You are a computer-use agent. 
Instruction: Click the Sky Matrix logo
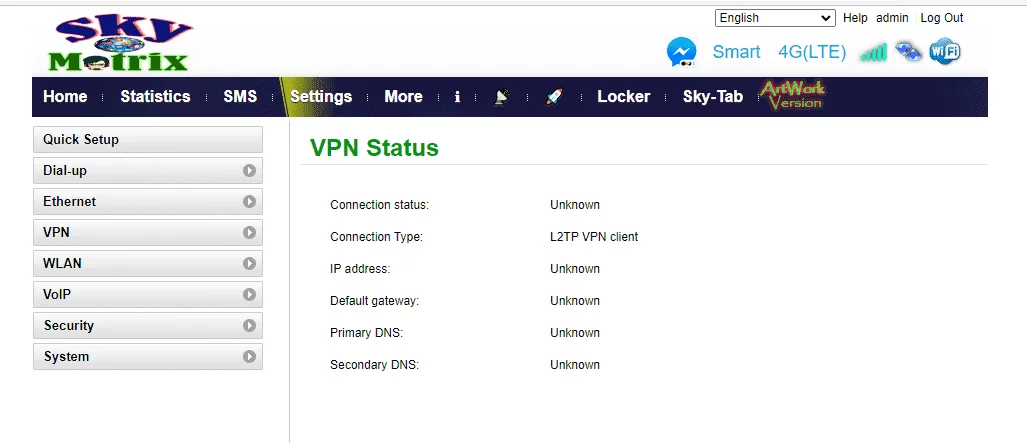(122, 43)
